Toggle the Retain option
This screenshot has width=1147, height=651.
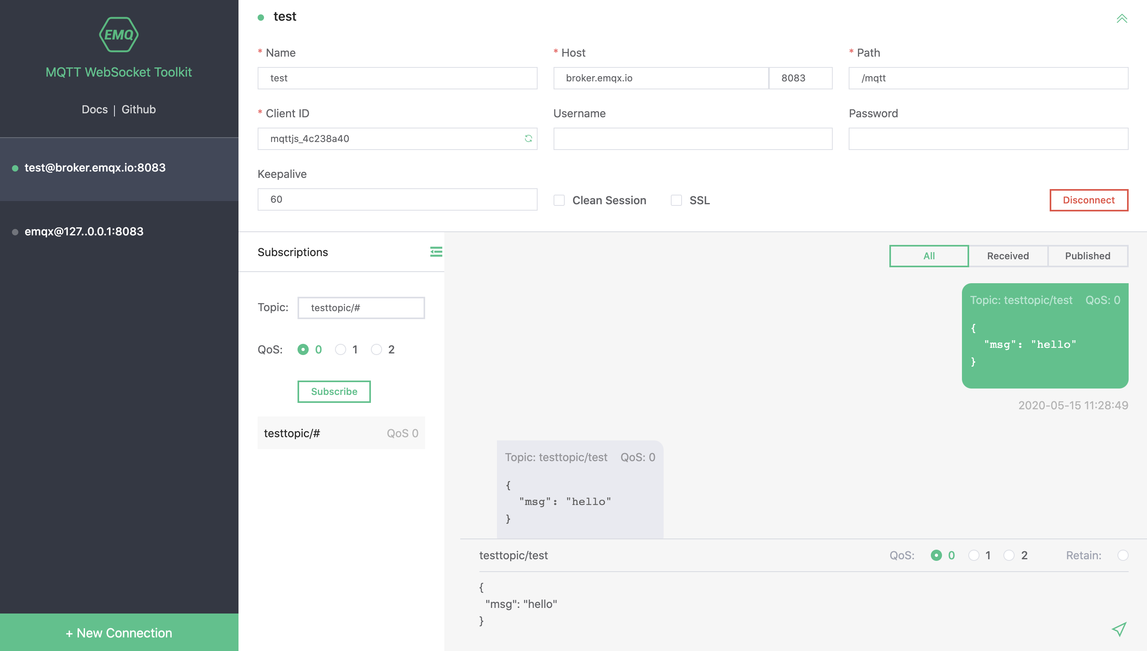[x=1123, y=555]
